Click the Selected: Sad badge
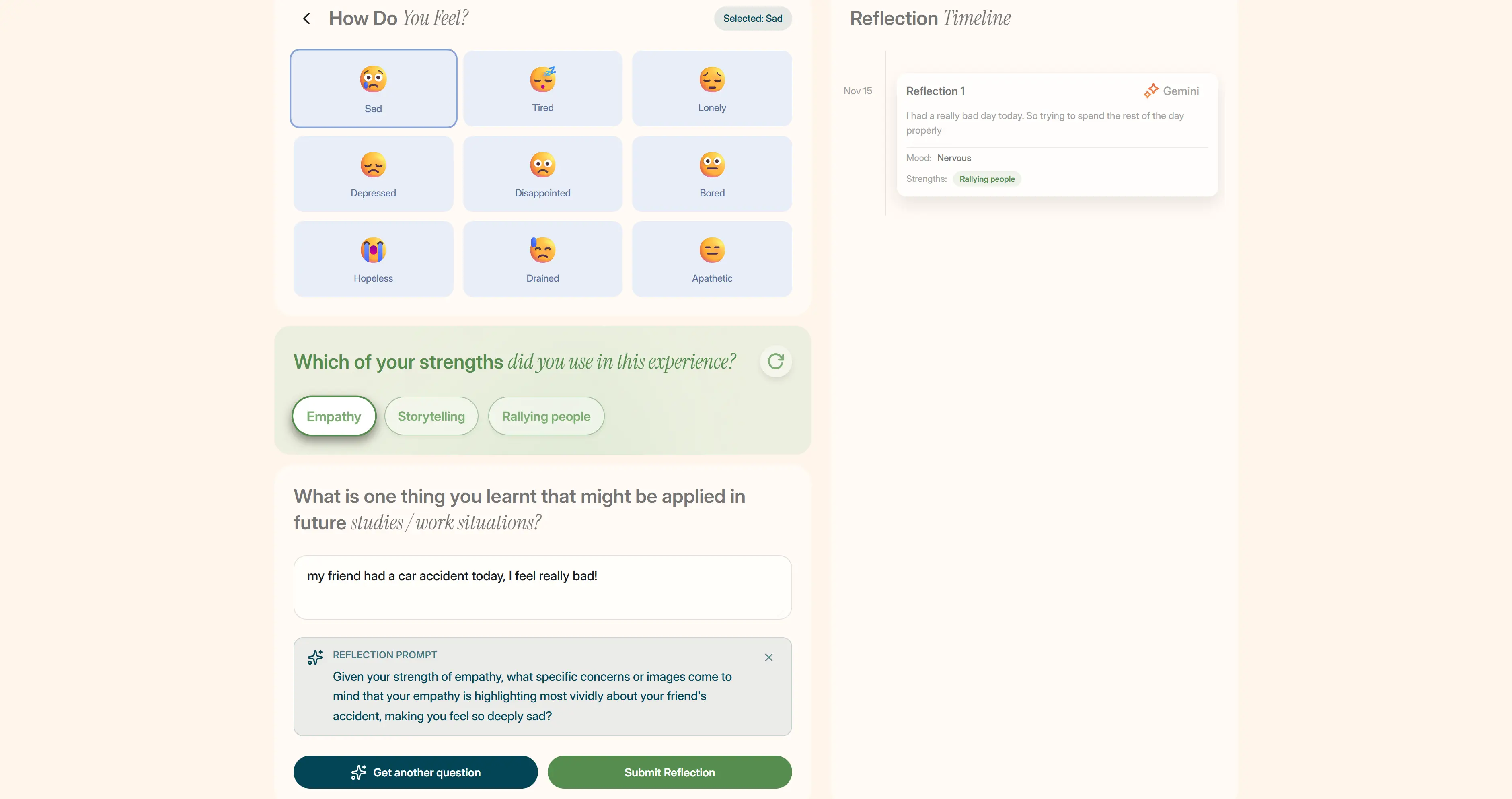This screenshot has width=1512, height=799. point(752,18)
